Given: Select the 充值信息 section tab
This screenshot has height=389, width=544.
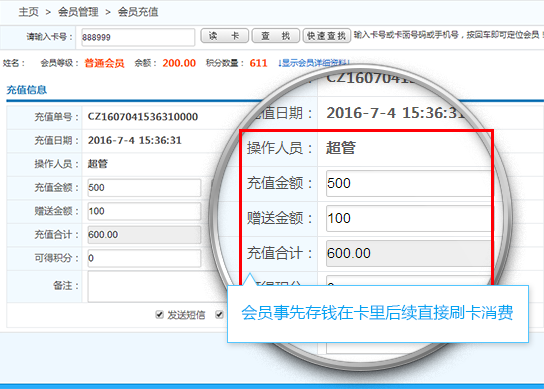Looking at the screenshot, I should tap(27, 90).
